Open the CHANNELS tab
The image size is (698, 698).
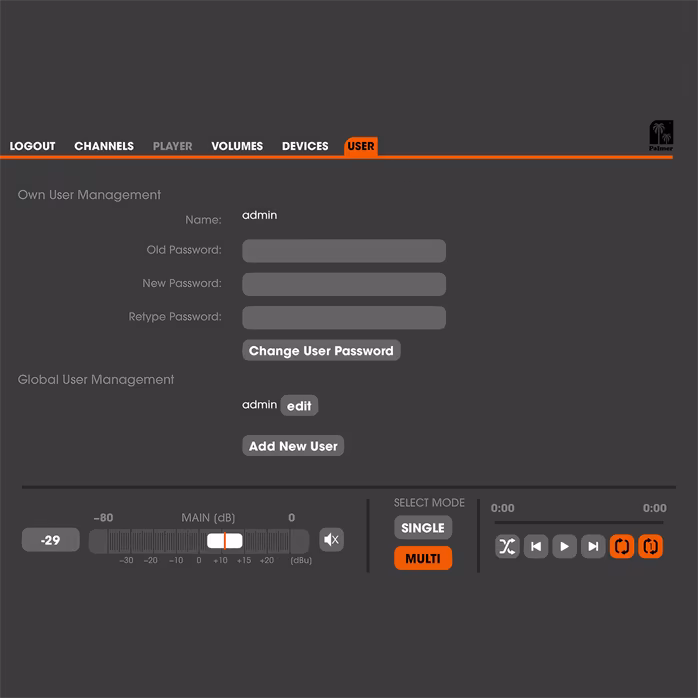104,146
